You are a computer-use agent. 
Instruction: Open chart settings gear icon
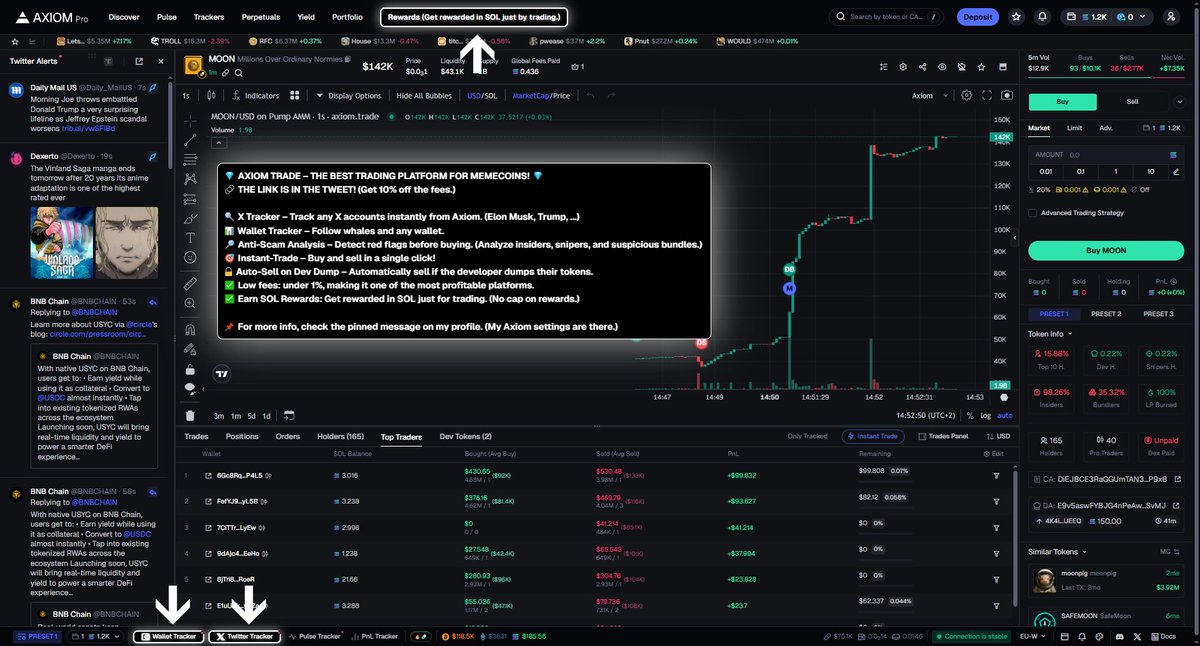[966, 96]
